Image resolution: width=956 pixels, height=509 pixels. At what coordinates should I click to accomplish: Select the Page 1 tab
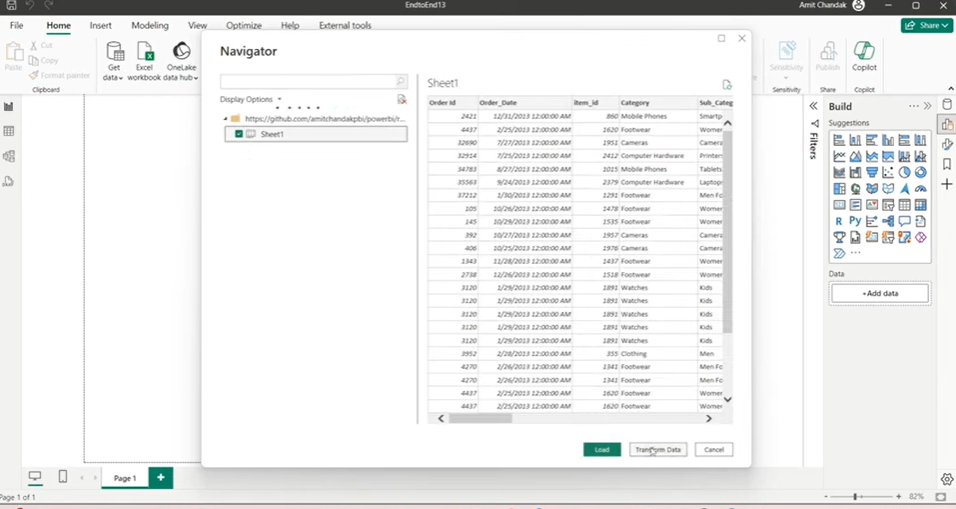(x=124, y=478)
